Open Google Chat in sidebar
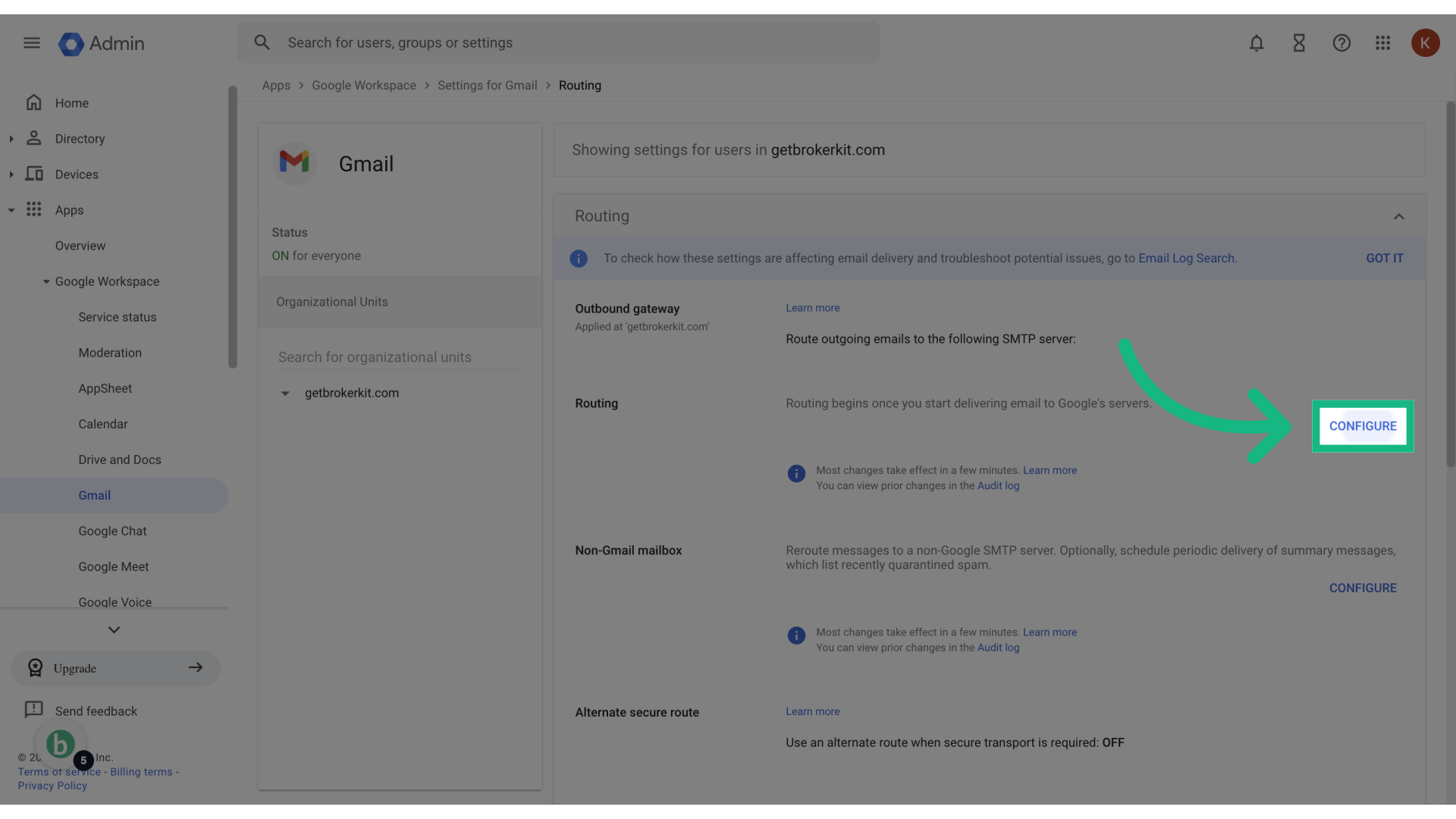The image size is (1456, 819). [113, 531]
